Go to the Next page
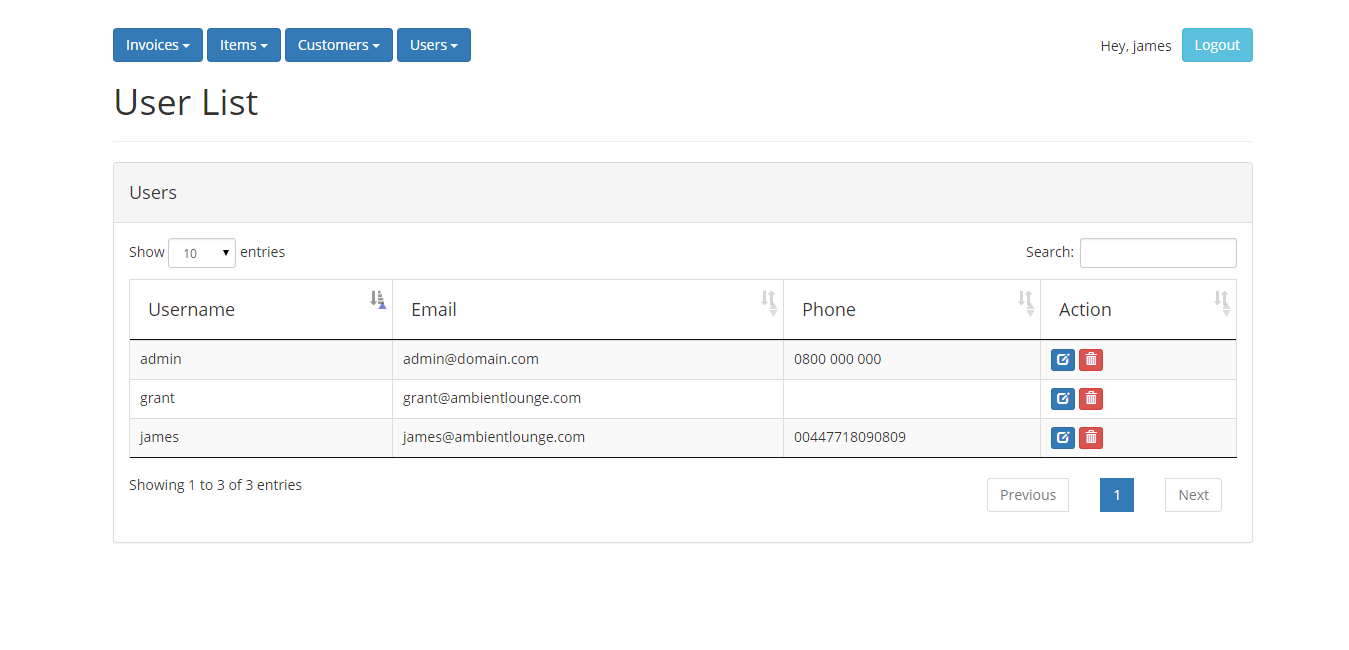The height and width of the screenshot is (650, 1349). tap(1193, 495)
